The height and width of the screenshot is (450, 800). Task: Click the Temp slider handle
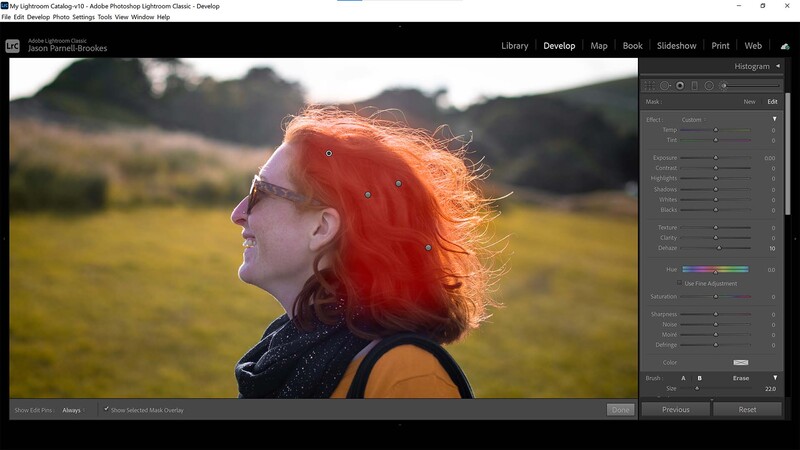tap(715, 130)
